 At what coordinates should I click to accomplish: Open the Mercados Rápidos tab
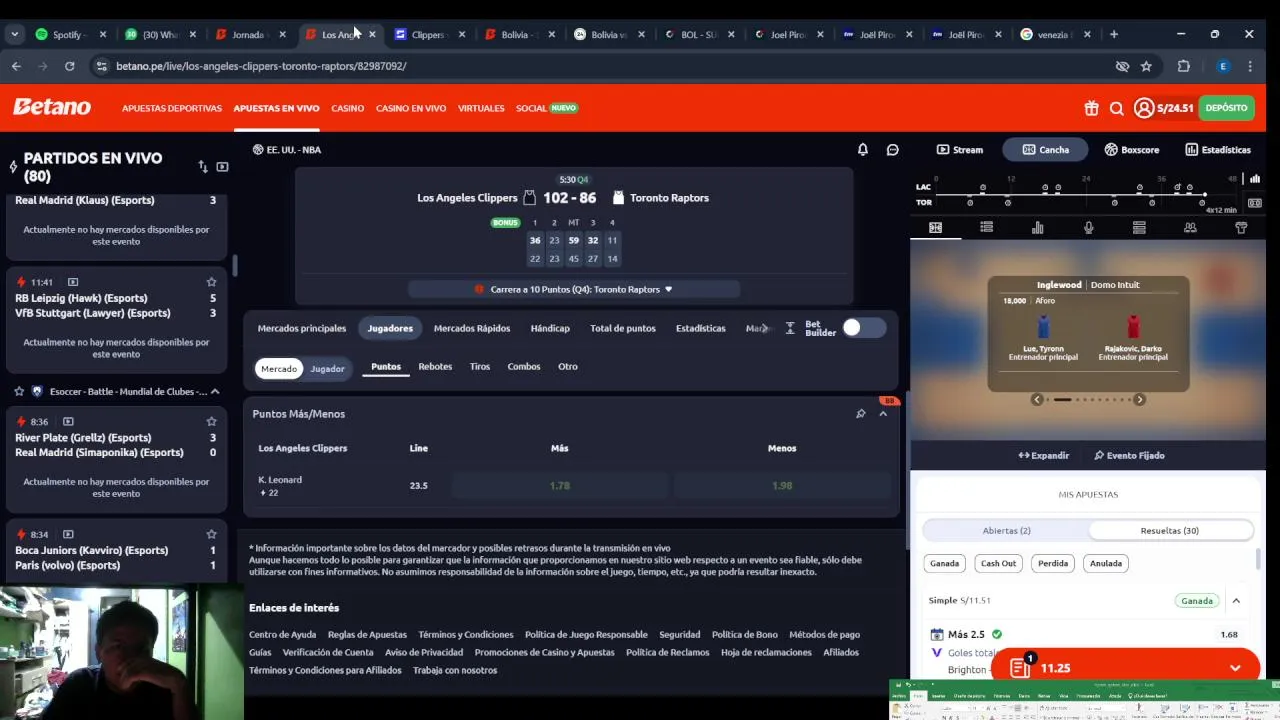tap(472, 329)
